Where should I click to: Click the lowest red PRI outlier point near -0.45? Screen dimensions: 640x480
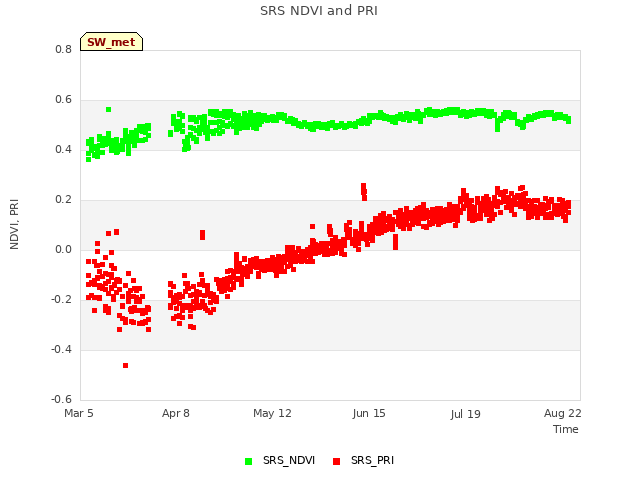(125, 365)
